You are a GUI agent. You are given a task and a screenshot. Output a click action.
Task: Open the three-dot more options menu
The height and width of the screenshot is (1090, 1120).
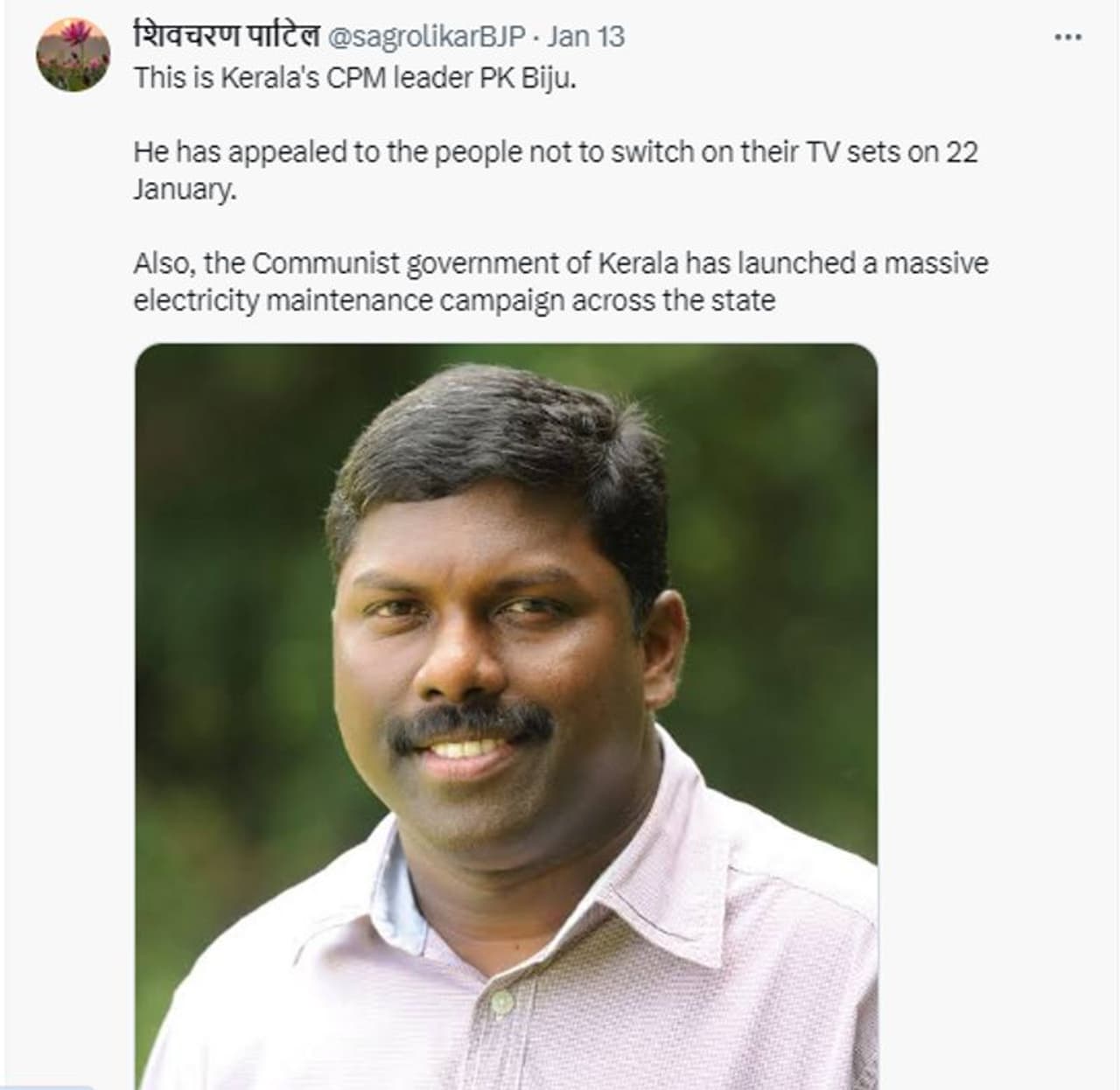(x=1068, y=37)
